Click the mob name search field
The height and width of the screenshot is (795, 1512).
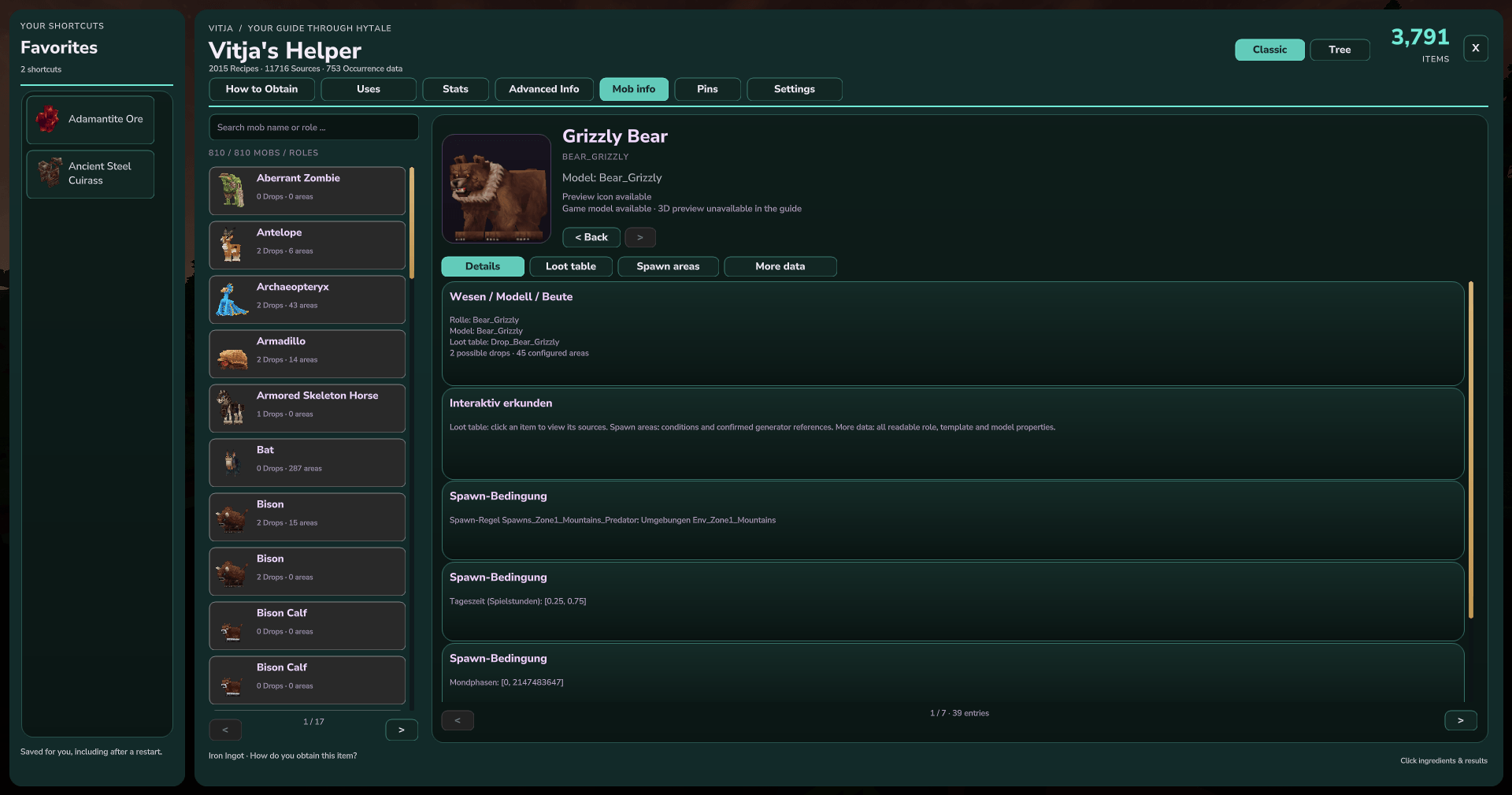(313, 127)
